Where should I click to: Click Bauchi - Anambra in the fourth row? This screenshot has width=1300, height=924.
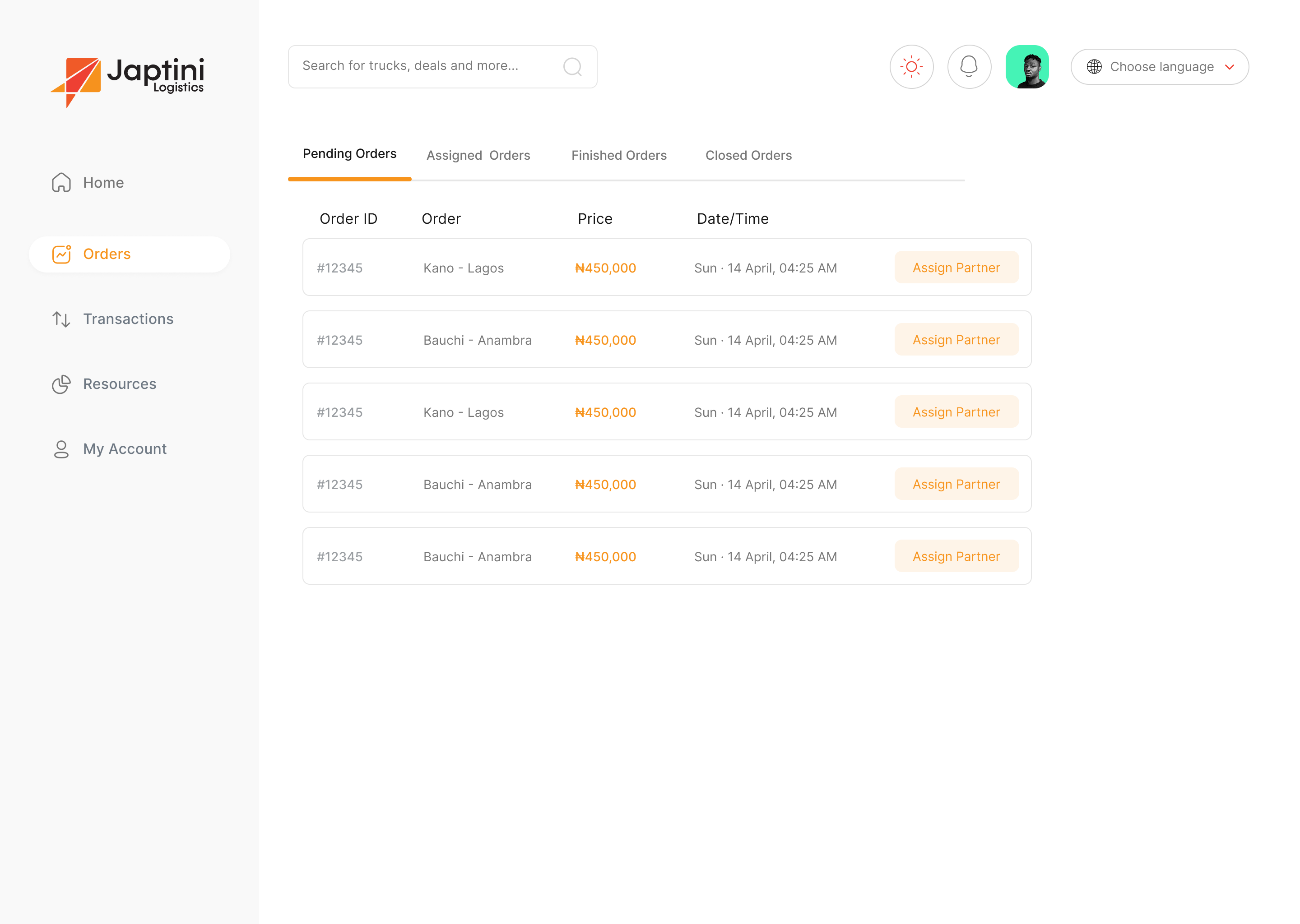point(478,485)
